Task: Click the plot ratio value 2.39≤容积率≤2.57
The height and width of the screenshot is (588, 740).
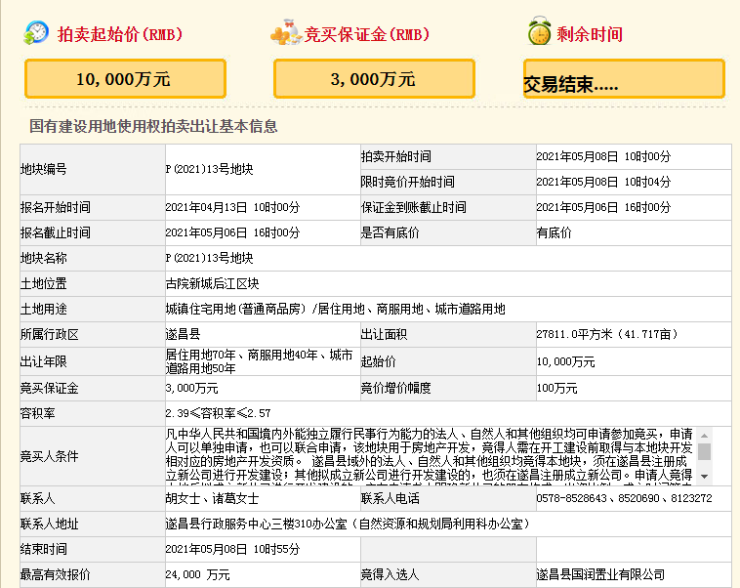Action: tap(218, 412)
